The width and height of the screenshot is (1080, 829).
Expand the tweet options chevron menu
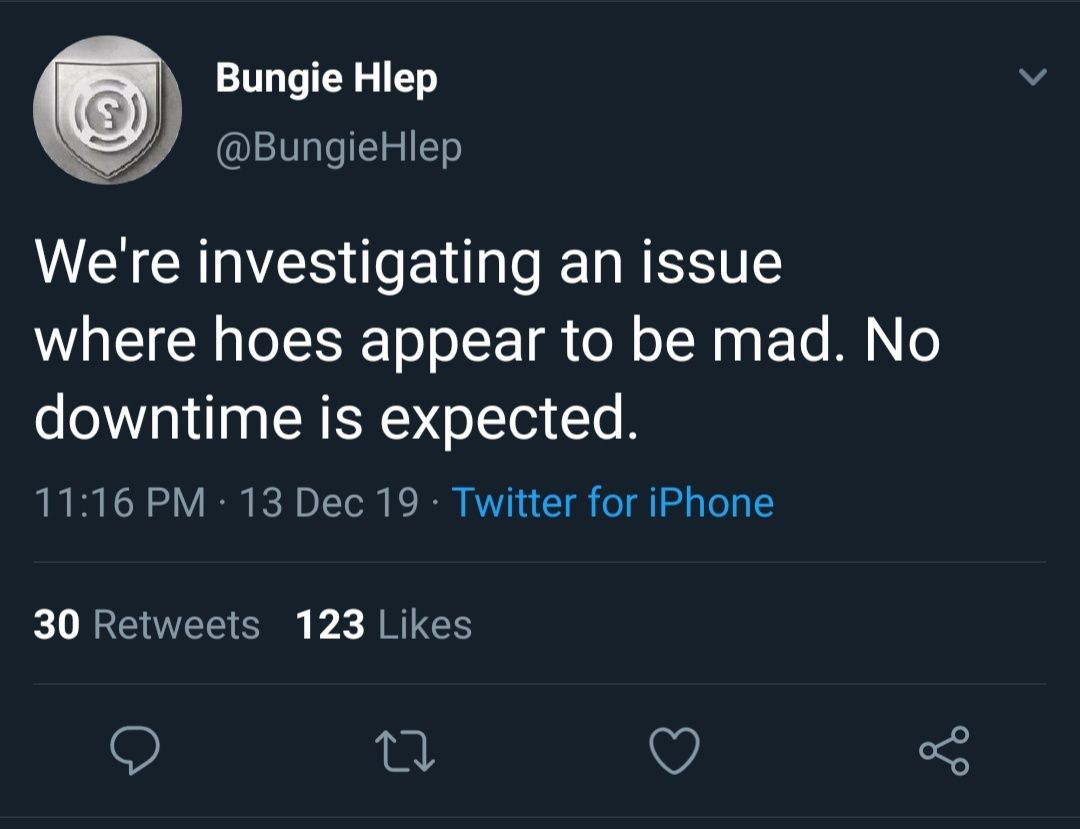click(x=1032, y=76)
